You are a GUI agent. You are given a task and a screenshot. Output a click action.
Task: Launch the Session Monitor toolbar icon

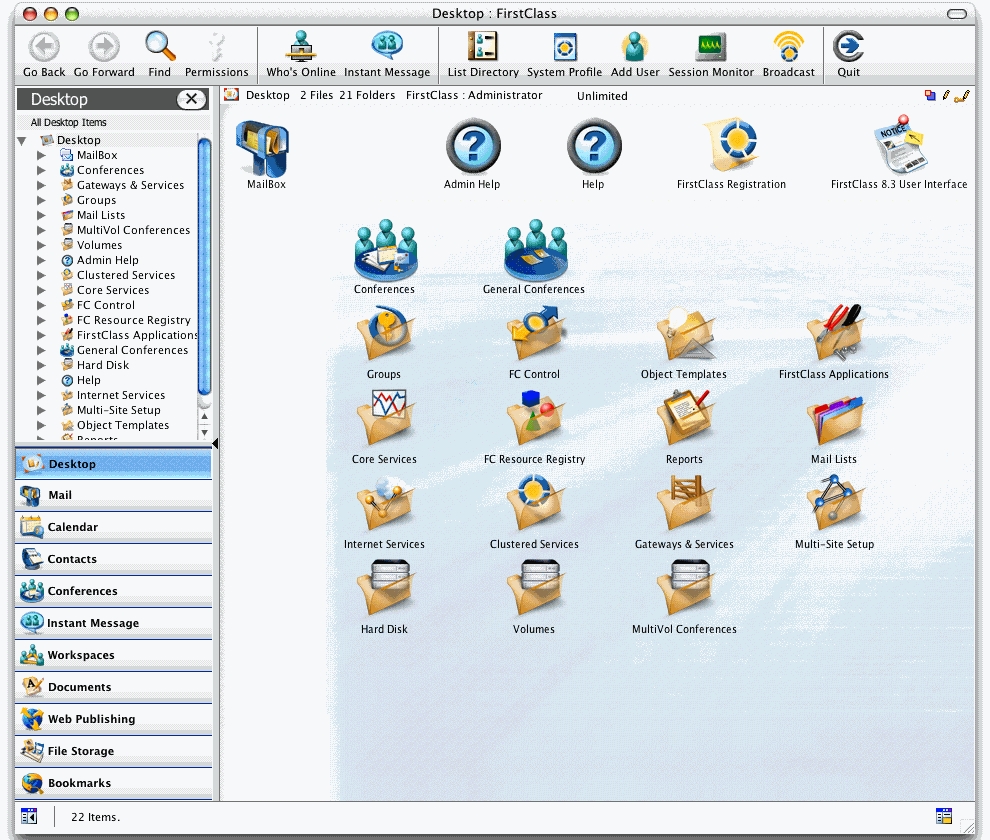tap(711, 47)
